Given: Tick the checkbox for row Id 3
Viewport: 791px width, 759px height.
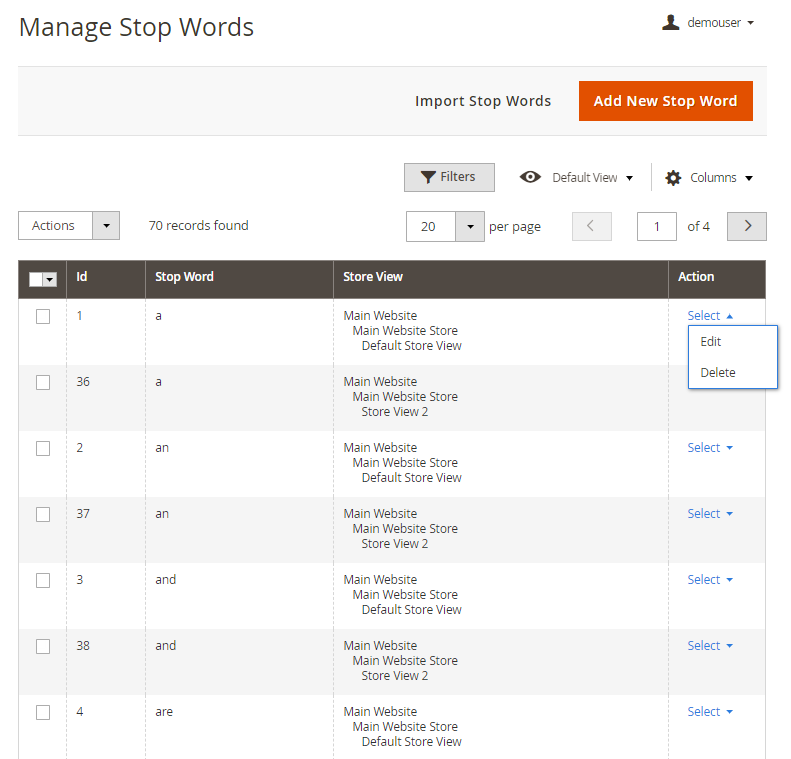Looking at the screenshot, I should 43,580.
